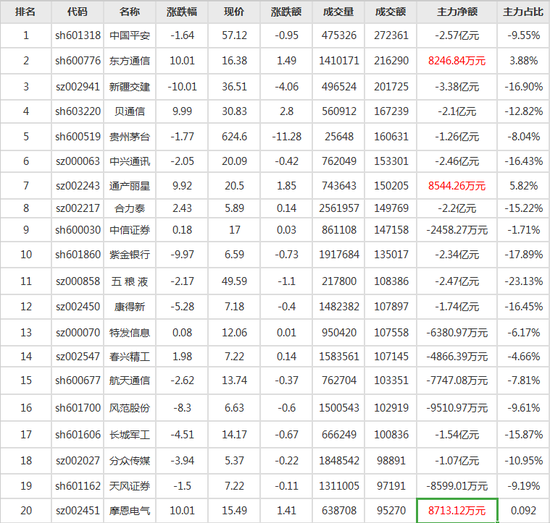This screenshot has width=550, height=523.
Task: Click the 2561957 volume cell
Action: pos(339,208)
